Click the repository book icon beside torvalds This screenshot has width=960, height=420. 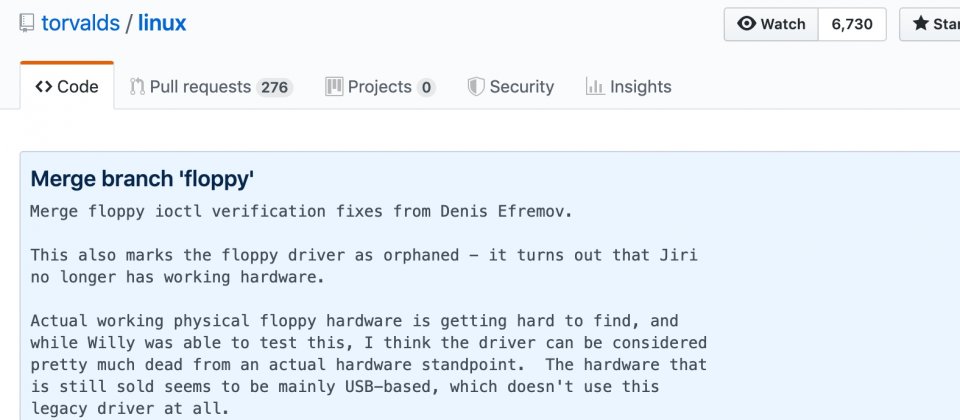tap(26, 23)
